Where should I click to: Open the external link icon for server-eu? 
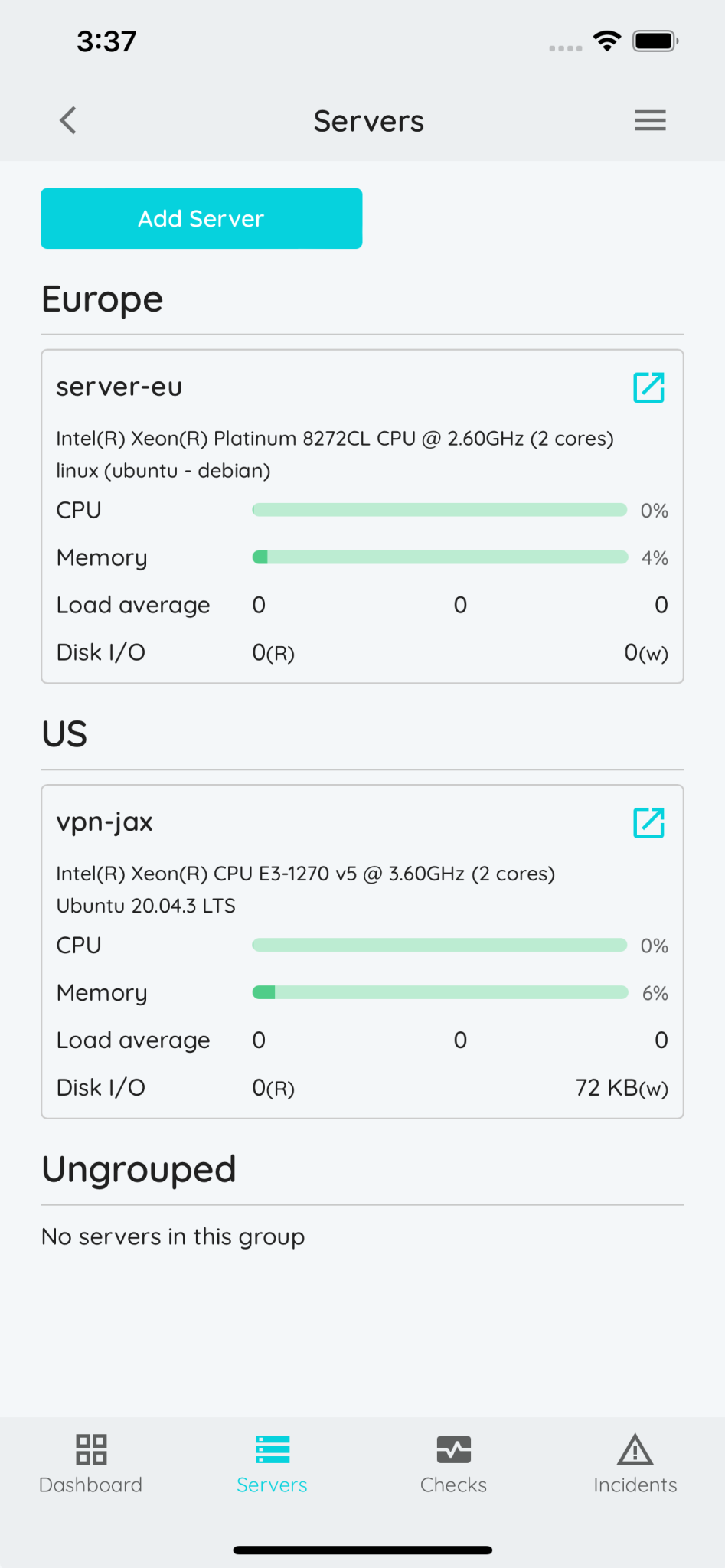coord(648,387)
